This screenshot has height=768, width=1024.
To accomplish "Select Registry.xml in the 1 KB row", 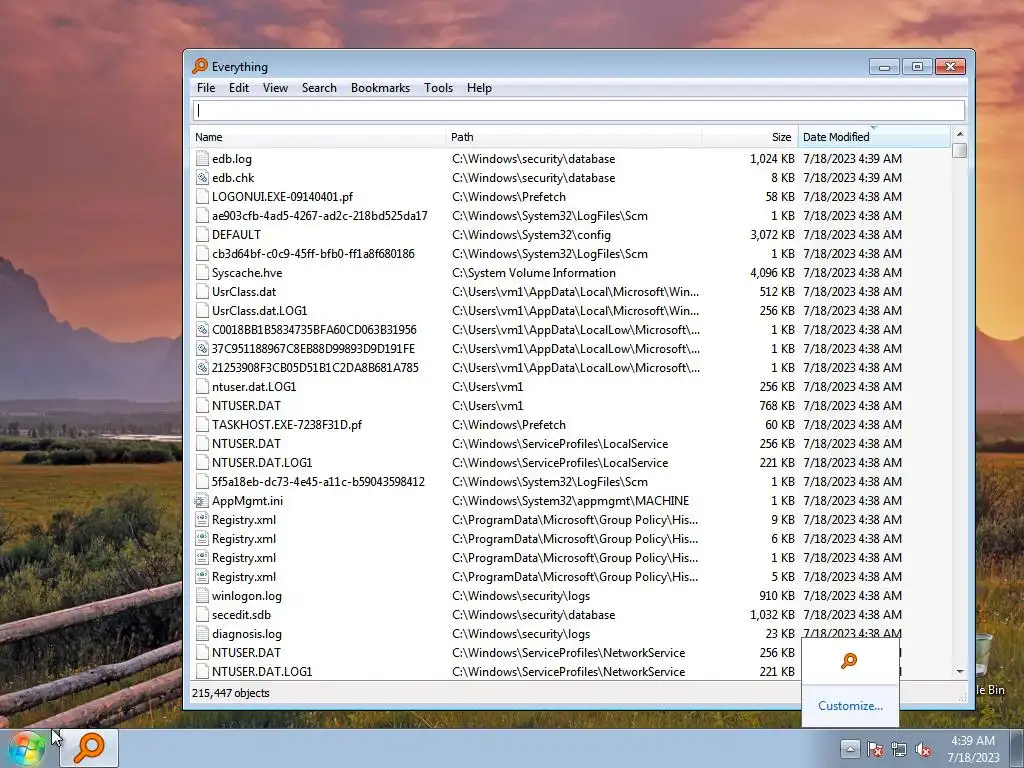I will point(244,558).
